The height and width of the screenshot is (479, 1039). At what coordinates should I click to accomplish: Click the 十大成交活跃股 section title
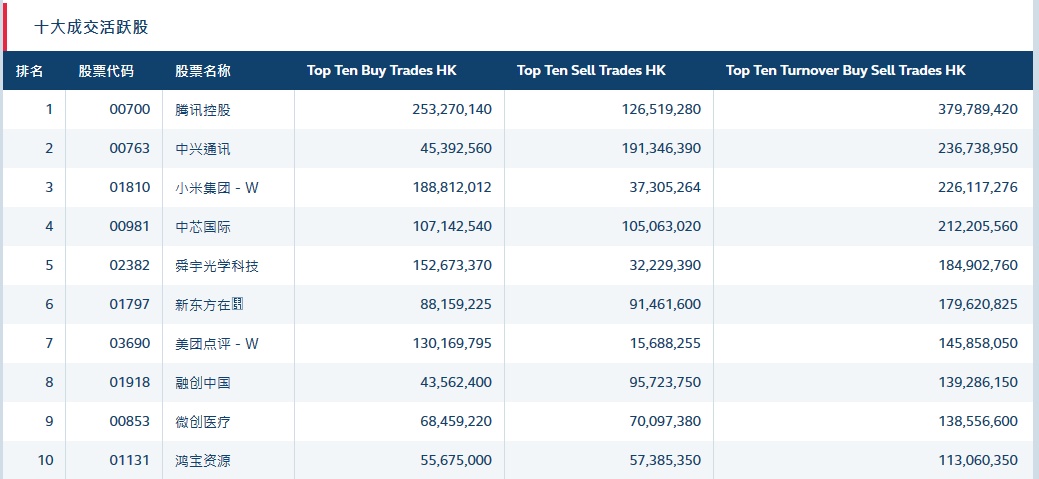(x=91, y=27)
